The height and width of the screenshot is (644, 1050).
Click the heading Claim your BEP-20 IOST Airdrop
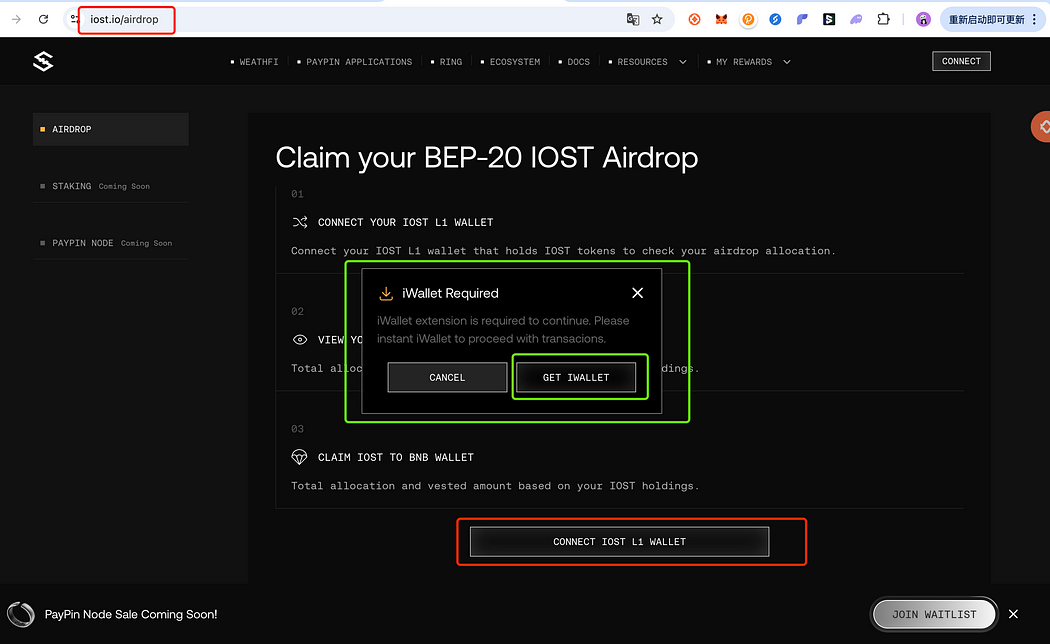[487, 158]
